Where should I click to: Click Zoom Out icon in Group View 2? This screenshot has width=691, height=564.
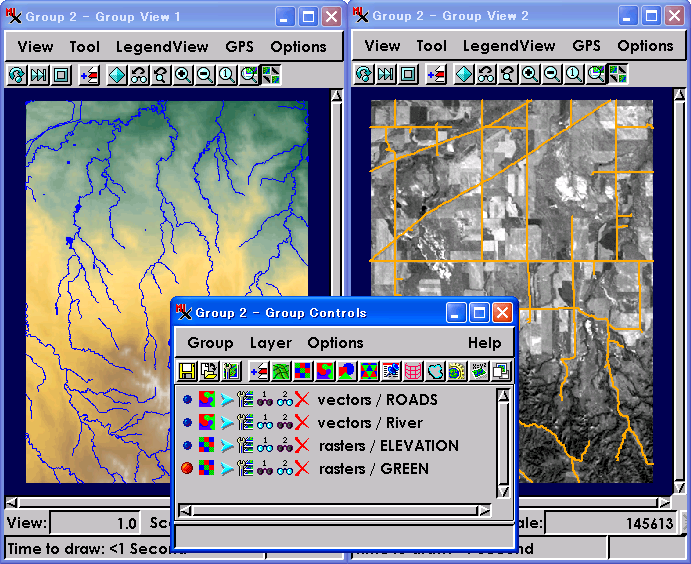(x=551, y=75)
